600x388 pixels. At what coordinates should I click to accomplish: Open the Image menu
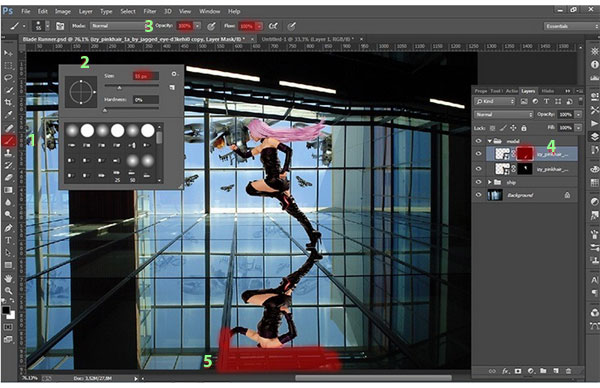(63, 11)
